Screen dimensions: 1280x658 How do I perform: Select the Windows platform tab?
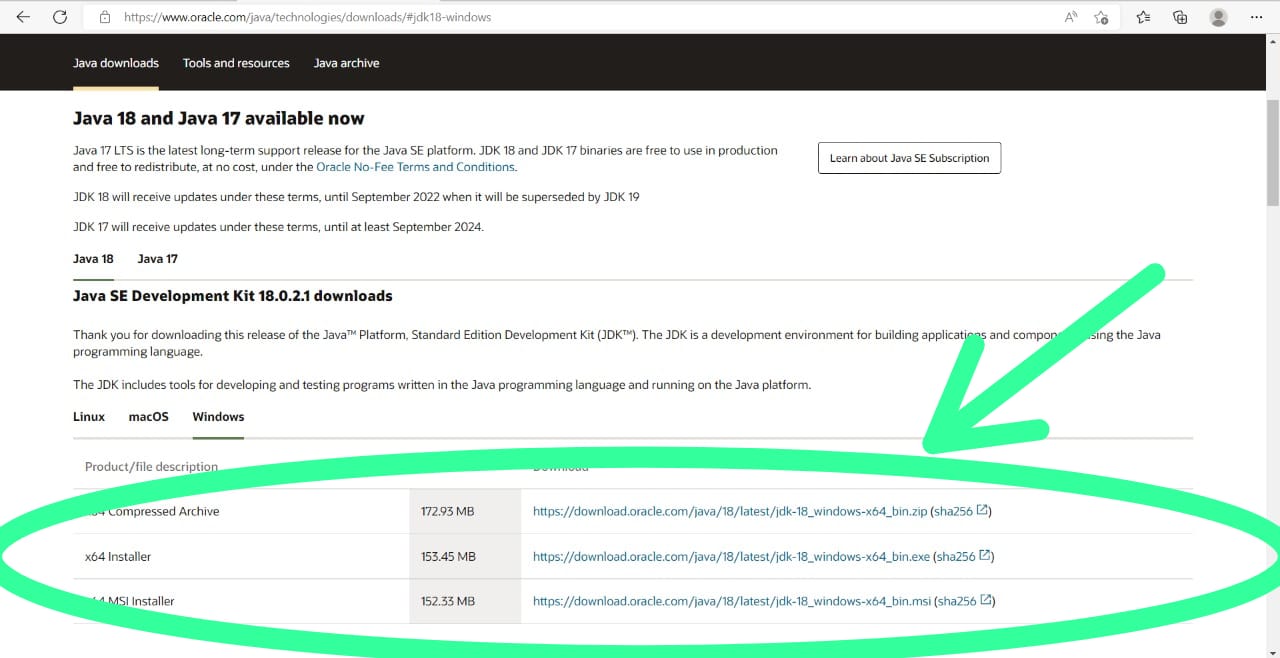click(218, 417)
